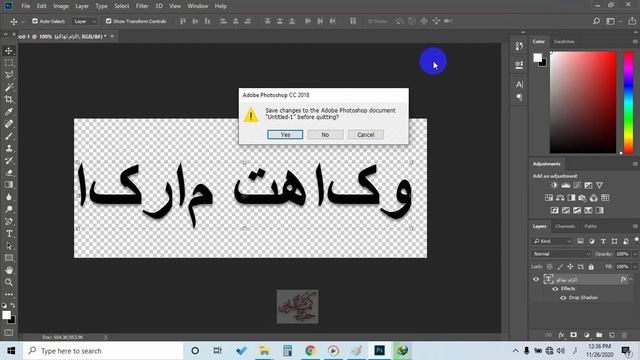Create a new group folder in Layers panel
Image resolution: width=640 pixels, height=360 pixels.
pyautogui.click(x=599, y=335)
